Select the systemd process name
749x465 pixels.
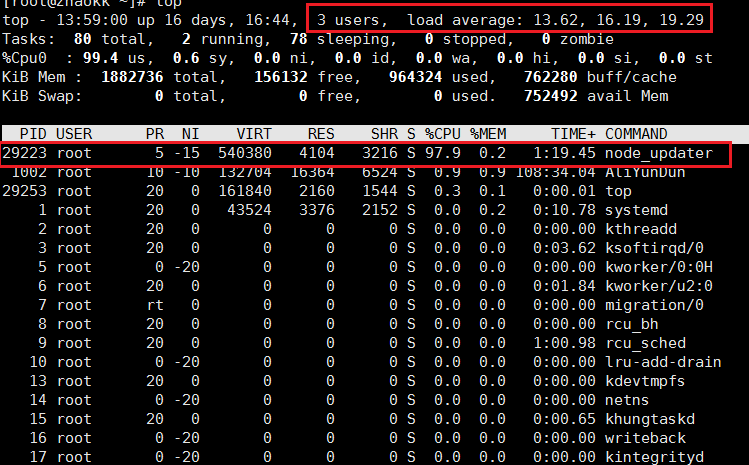(x=636, y=210)
